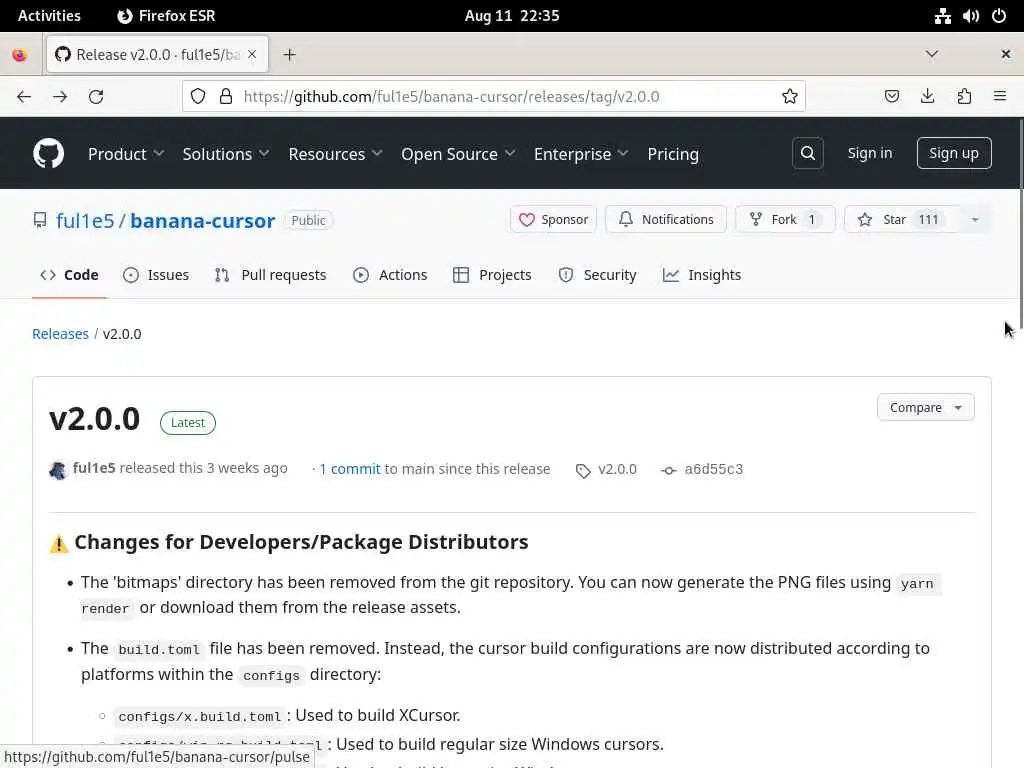Open Firefox application menu
The width and height of the screenshot is (1024, 768).
[1000, 96]
